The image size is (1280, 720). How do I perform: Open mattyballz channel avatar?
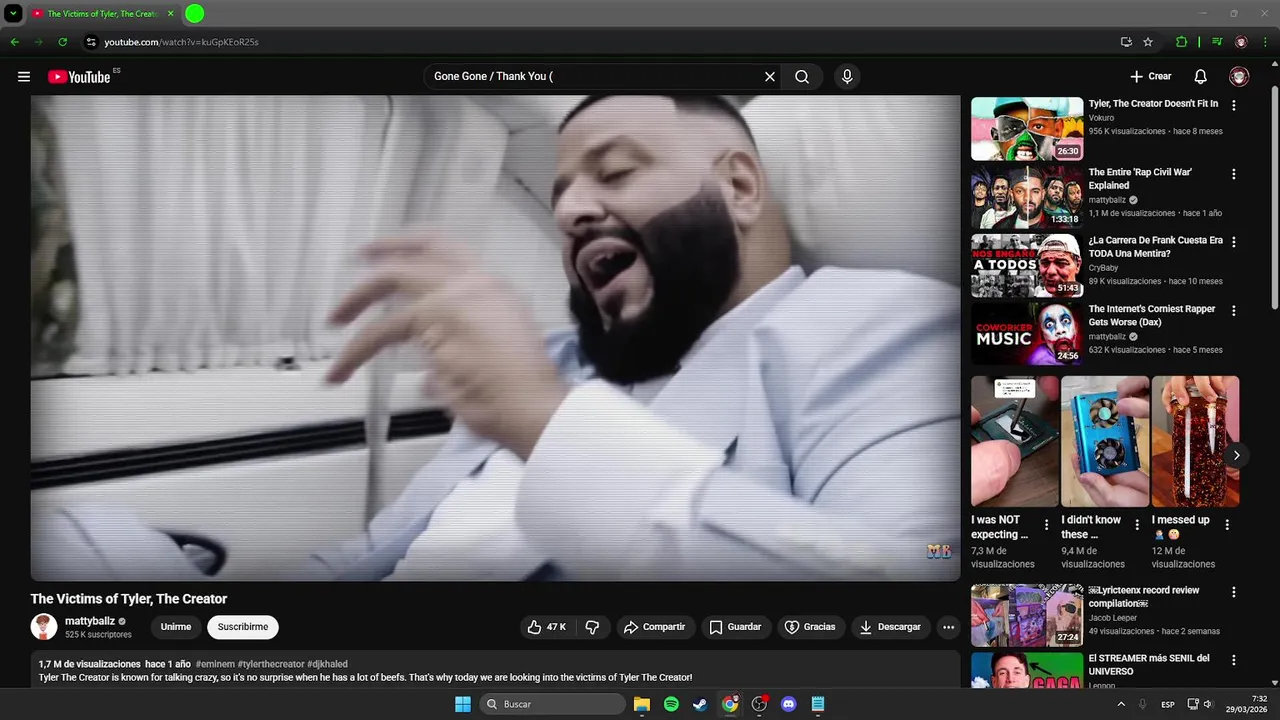point(44,627)
